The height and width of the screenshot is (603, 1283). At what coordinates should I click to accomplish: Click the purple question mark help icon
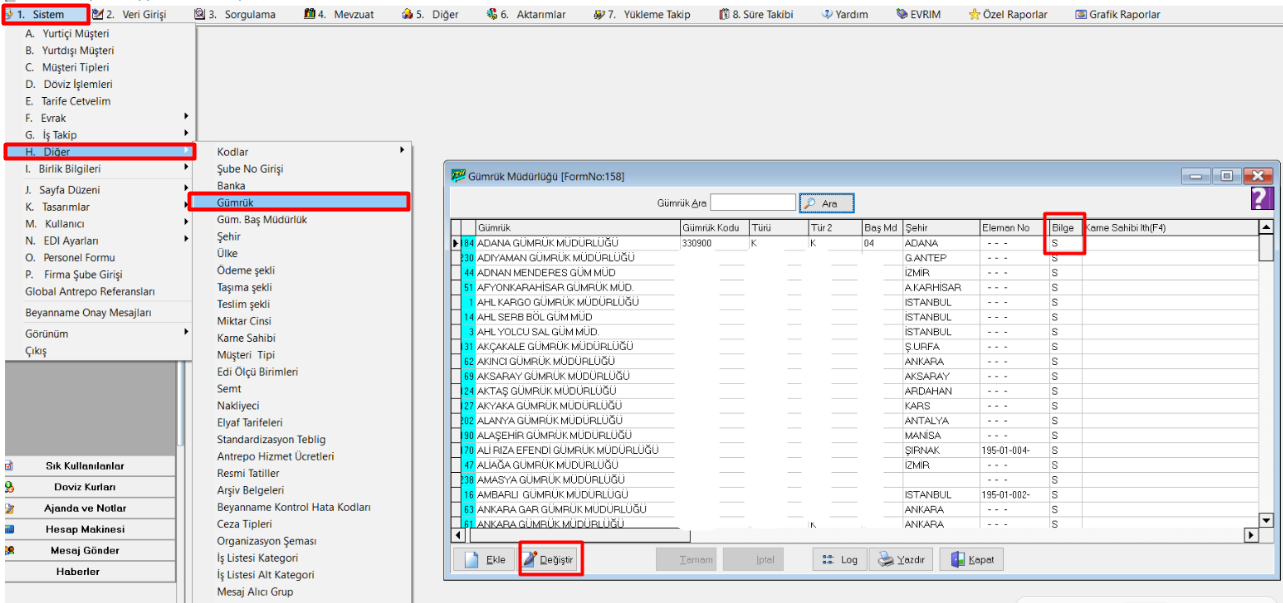tap(1260, 199)
